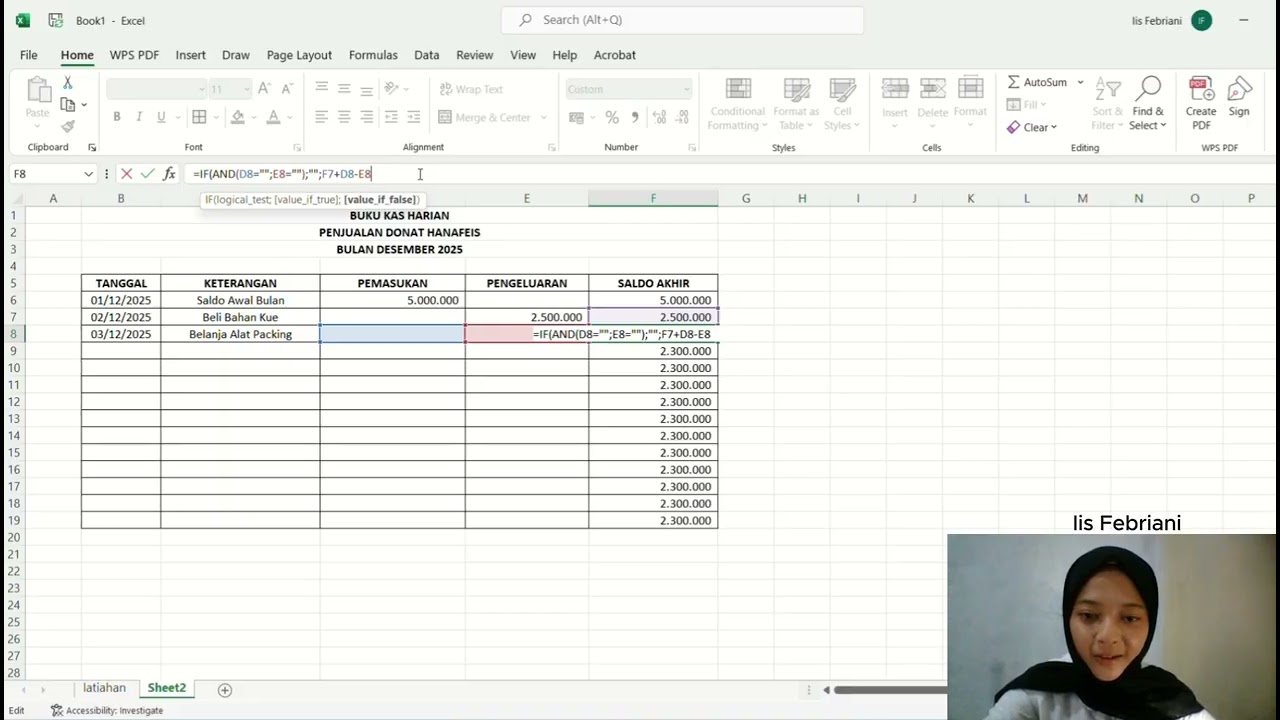Screen dimensions: 1280x720
Task: Toggle Wrap Text
Action: pyautogui.click(x=471, y=89)
